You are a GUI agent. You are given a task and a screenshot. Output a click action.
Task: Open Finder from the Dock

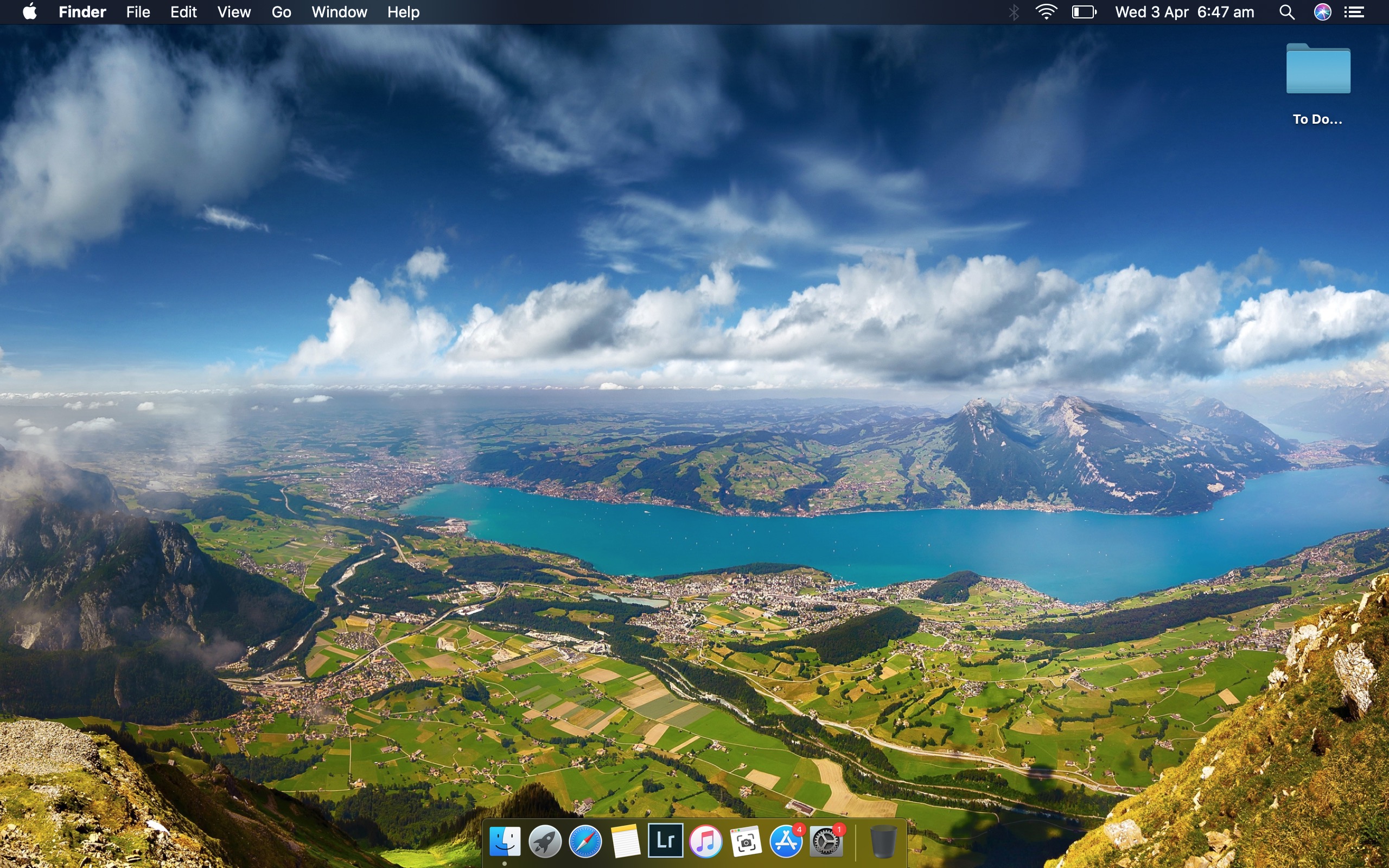coord(505,841)
